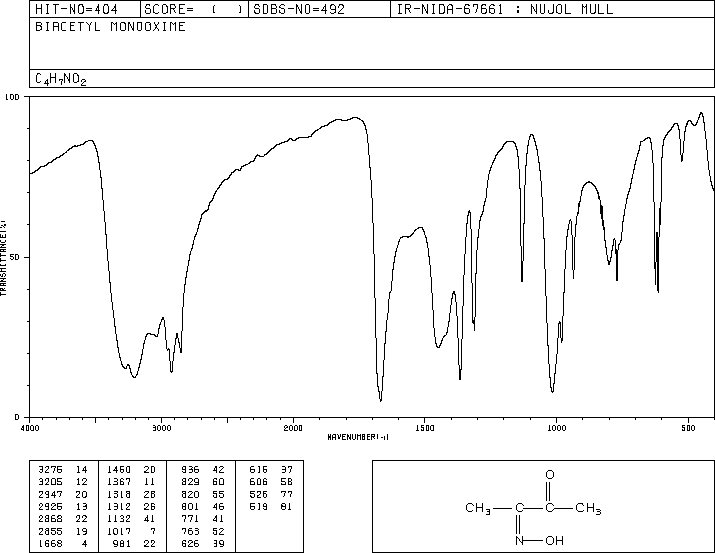Click peak table entry 981

122,543
